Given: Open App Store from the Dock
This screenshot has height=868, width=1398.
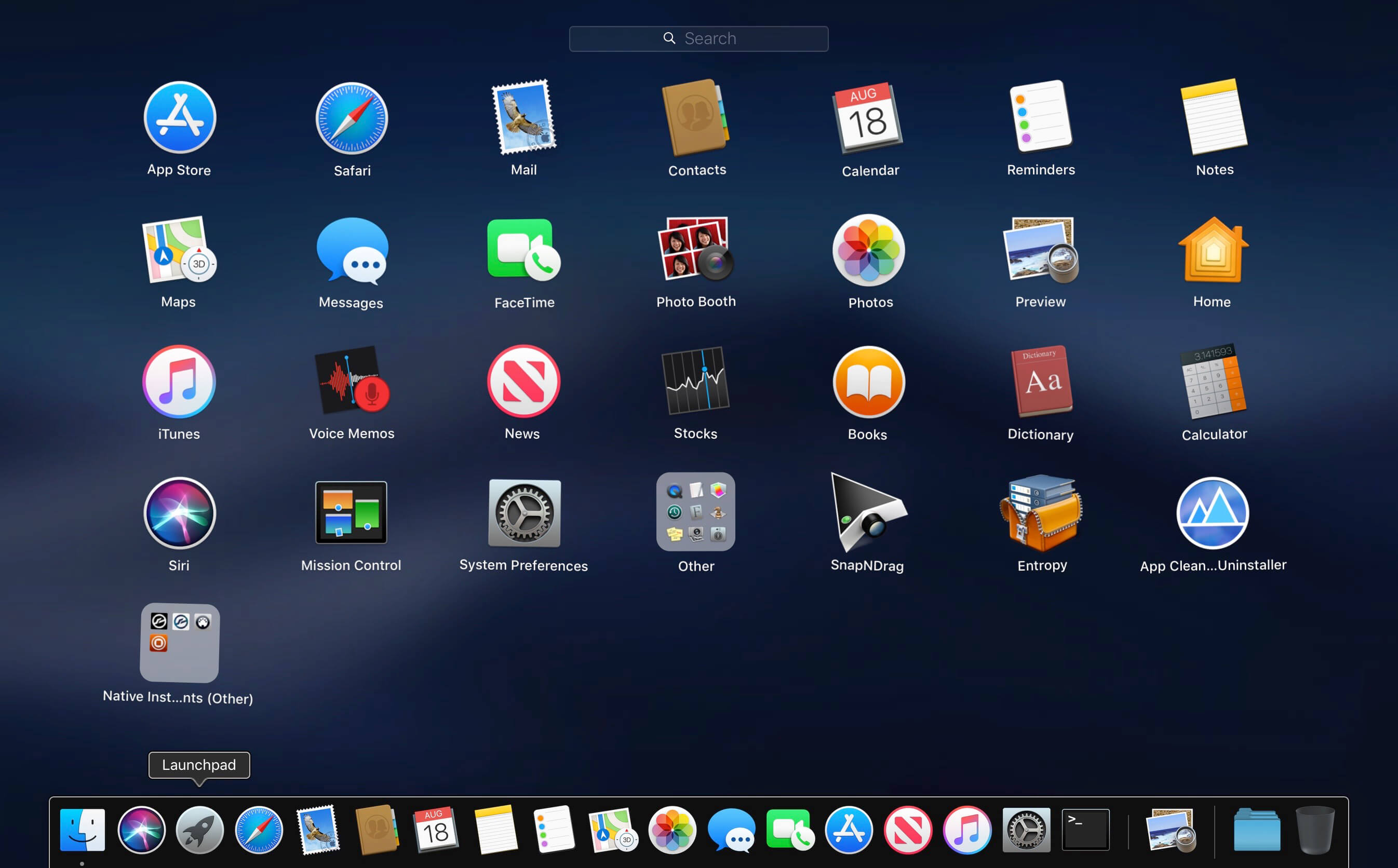Looking at the screenshot, I should coord(849,830).
